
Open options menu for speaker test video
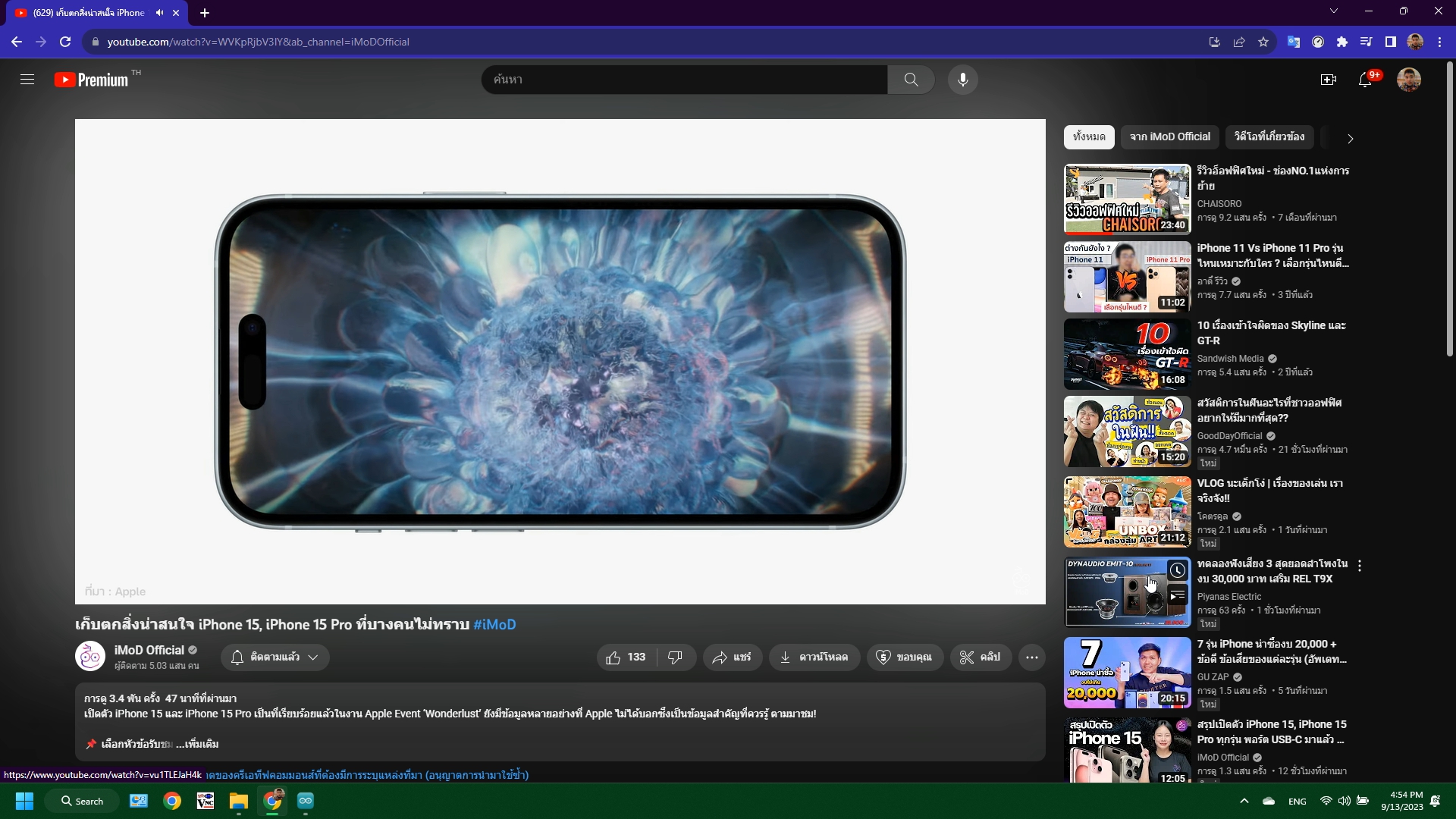click(x=1360, y=566)
